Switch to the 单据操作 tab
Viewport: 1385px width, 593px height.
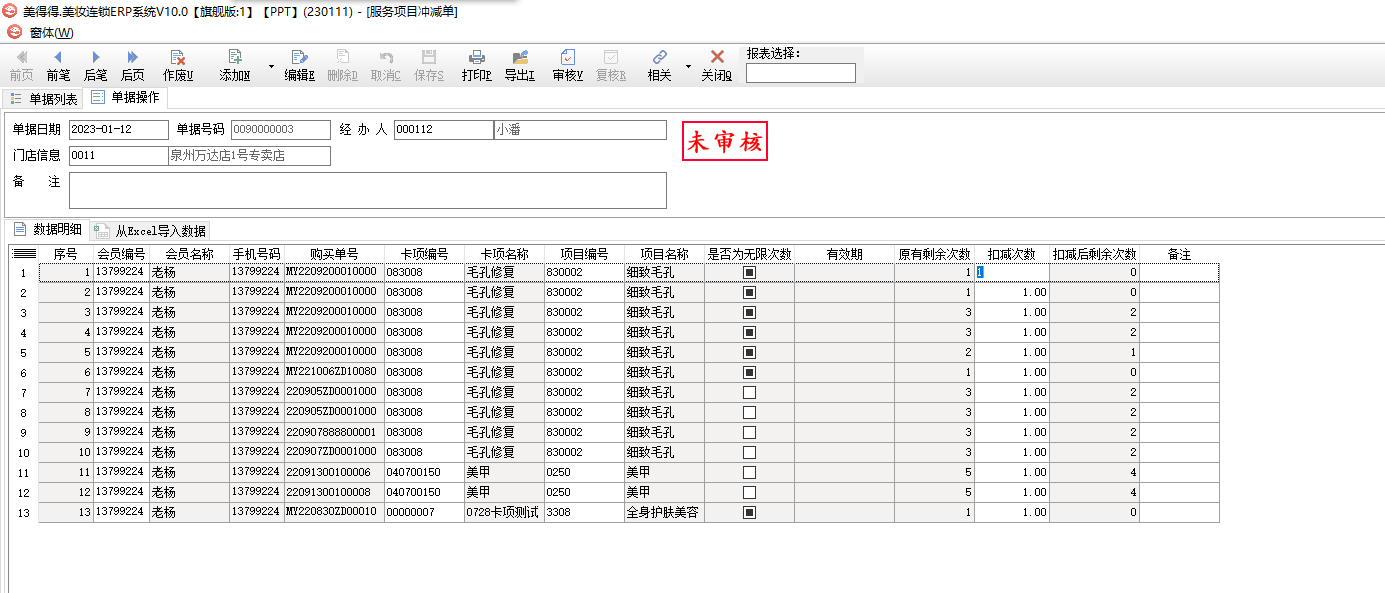click(x=125, y=98)
